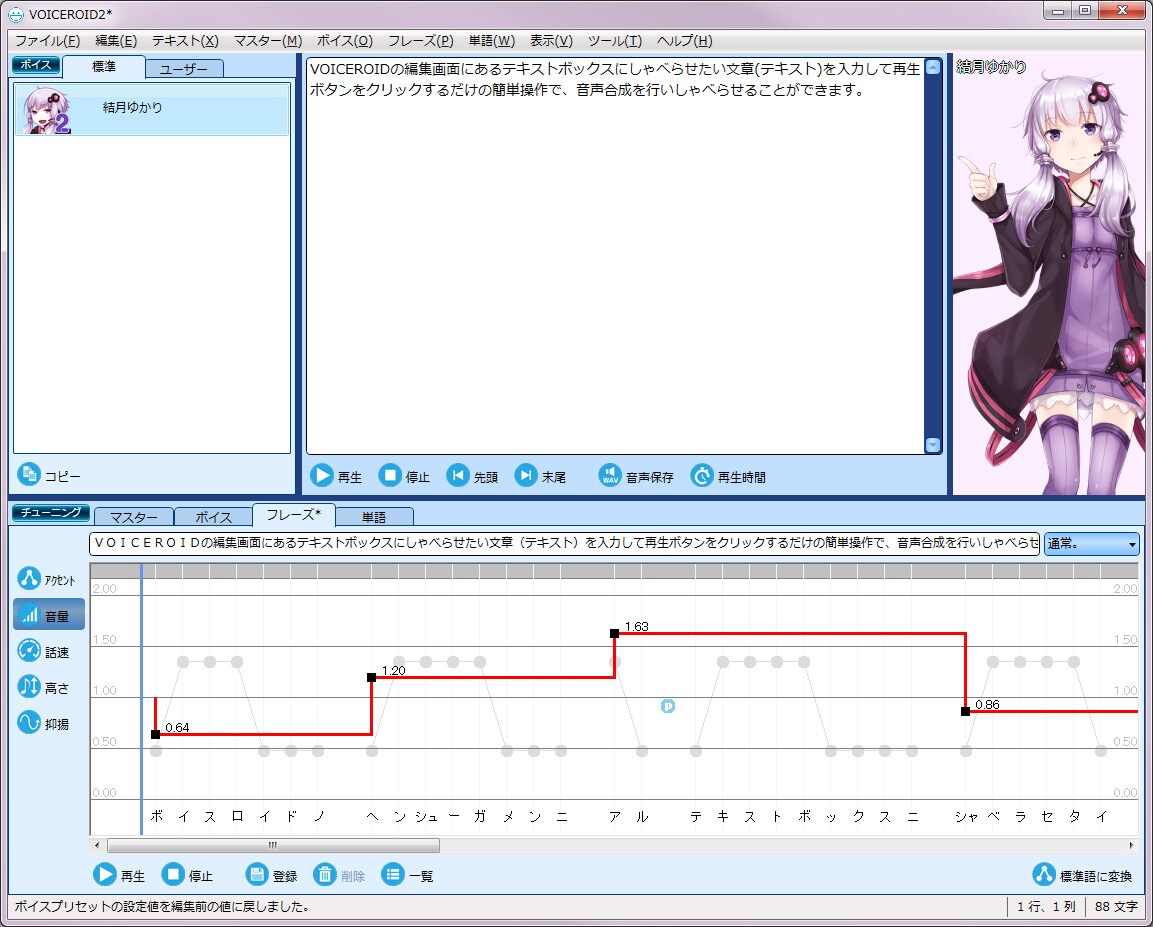Screen dimensions: 1153x927
Task: Click the '88 文字' character count
Action: click(x=1115, y=906)
